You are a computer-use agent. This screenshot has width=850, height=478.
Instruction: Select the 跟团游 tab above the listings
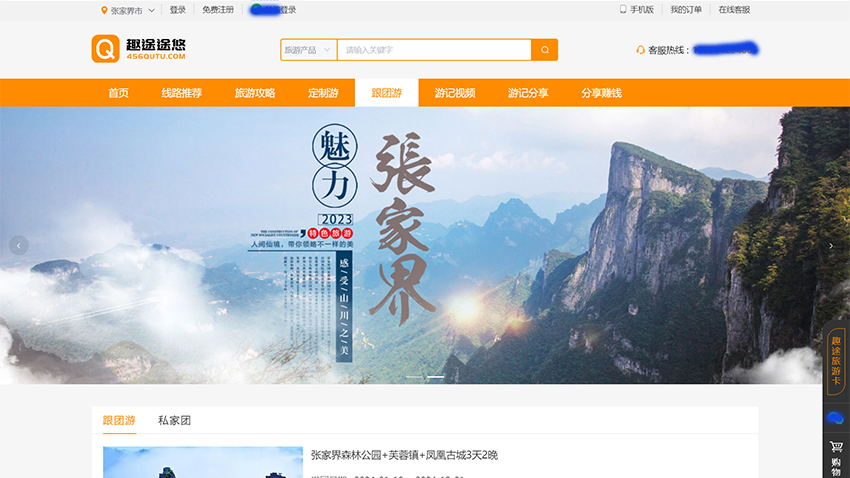(x=119, y=421)
